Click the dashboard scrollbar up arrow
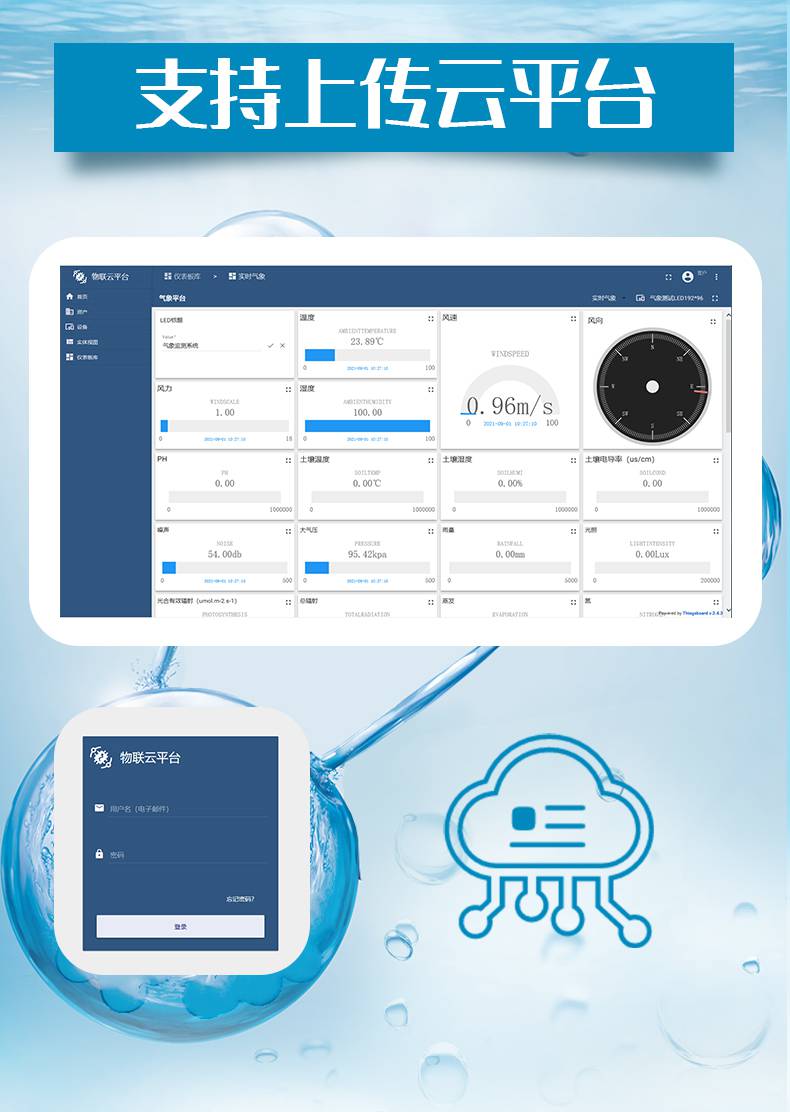This screenshot has width=790, height=1112. click(x=728, y=315)
